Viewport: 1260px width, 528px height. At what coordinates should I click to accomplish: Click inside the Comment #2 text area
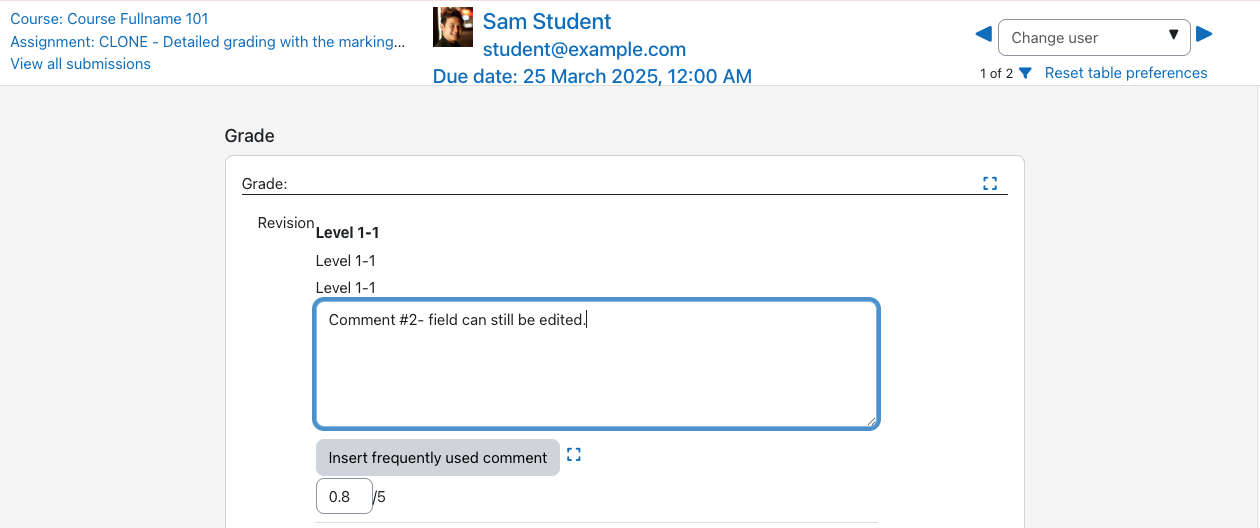(x=597, y=365)
